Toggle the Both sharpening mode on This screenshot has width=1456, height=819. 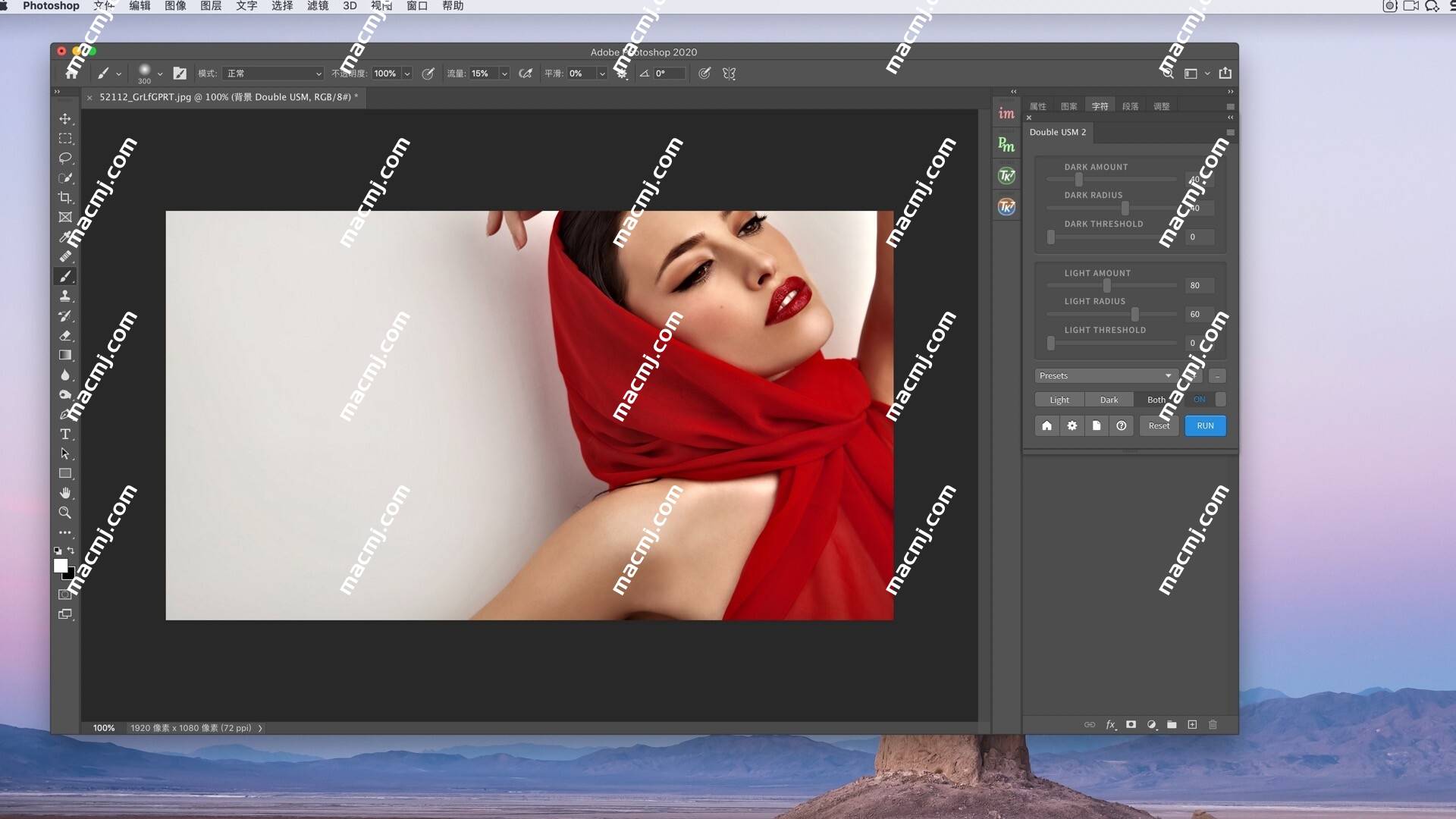(1156, 399)
